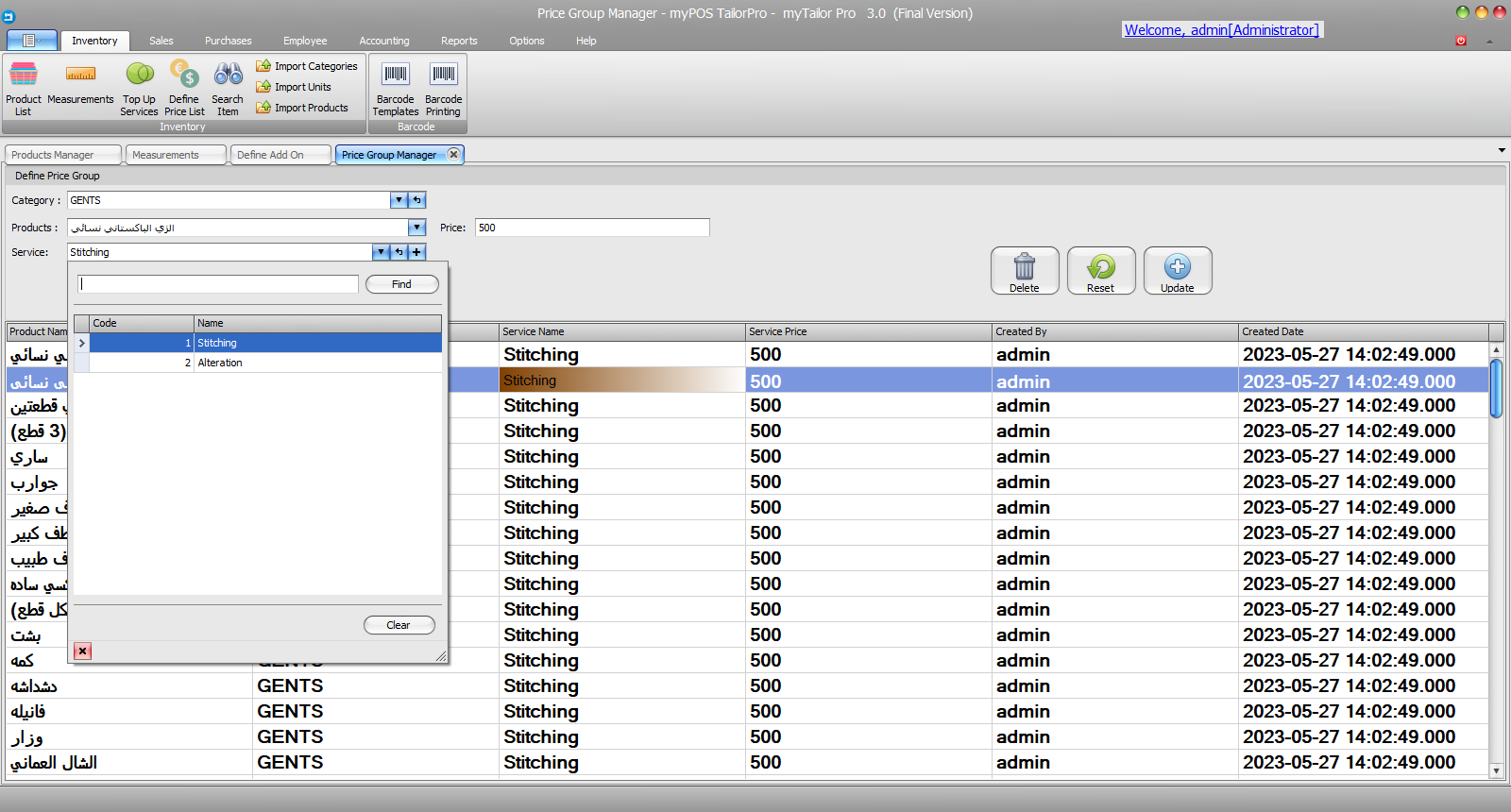Image resolution: width=1511 pixels, height=812 pixels.
Task: Expand the Category dropdown arrow
Action: [x=399, y=200]
